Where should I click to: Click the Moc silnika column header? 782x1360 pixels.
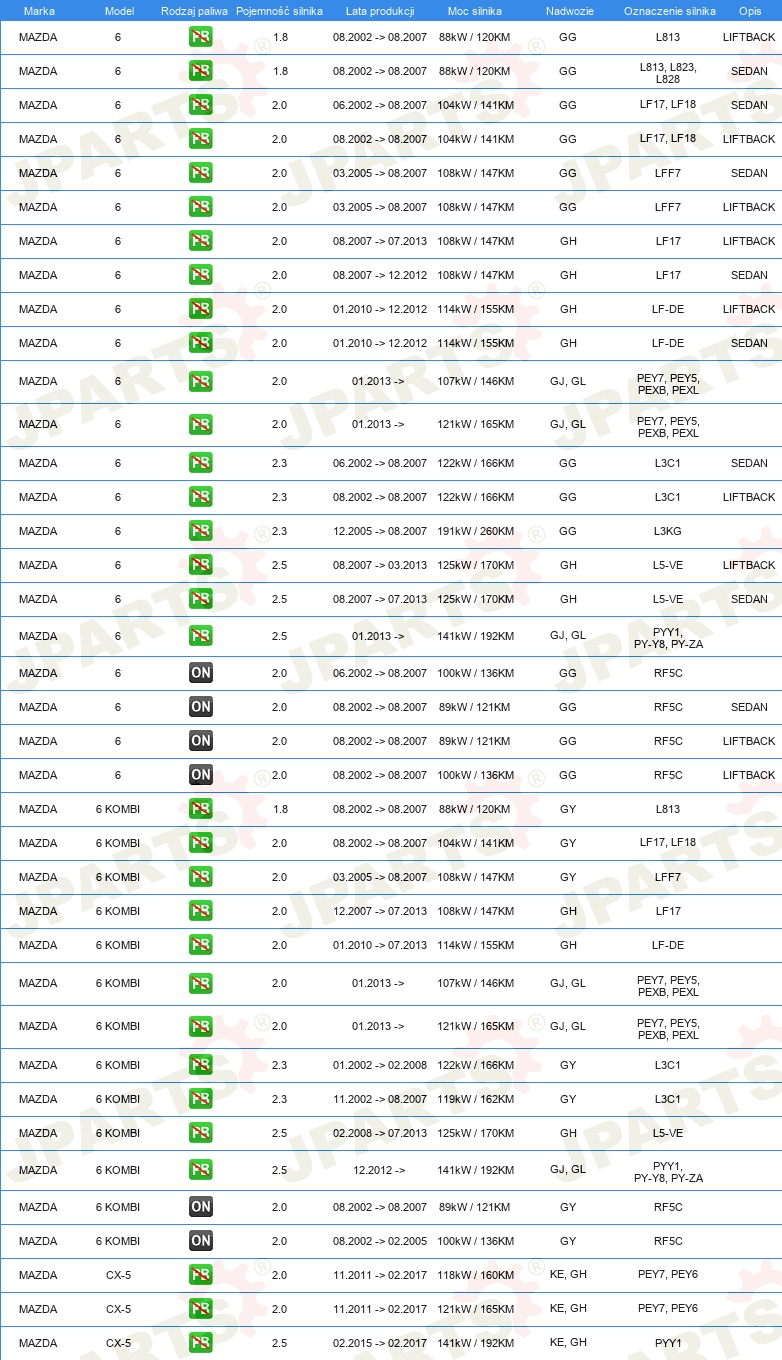pos(476,10)
